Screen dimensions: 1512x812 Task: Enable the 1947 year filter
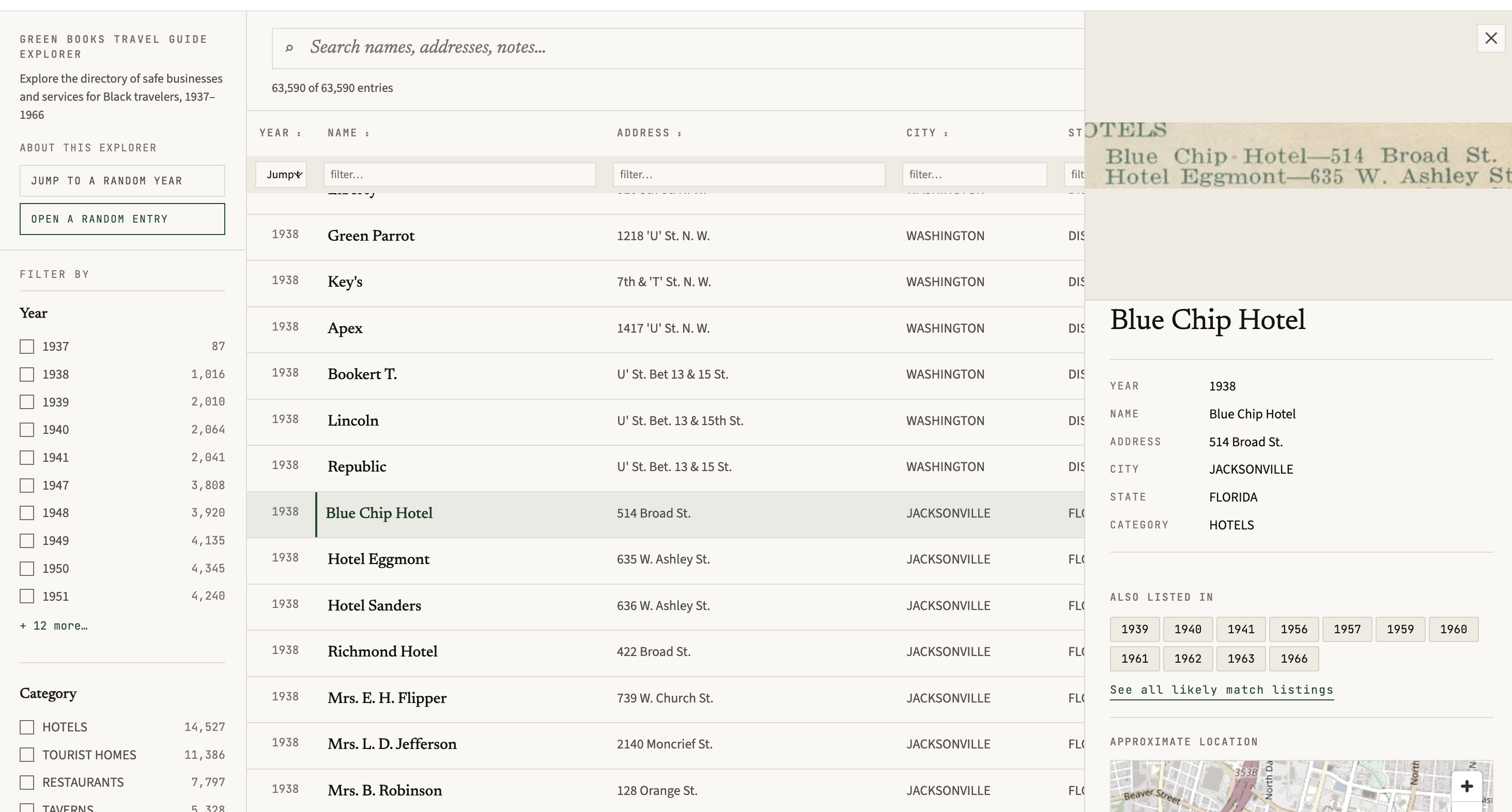click(27, 486)
